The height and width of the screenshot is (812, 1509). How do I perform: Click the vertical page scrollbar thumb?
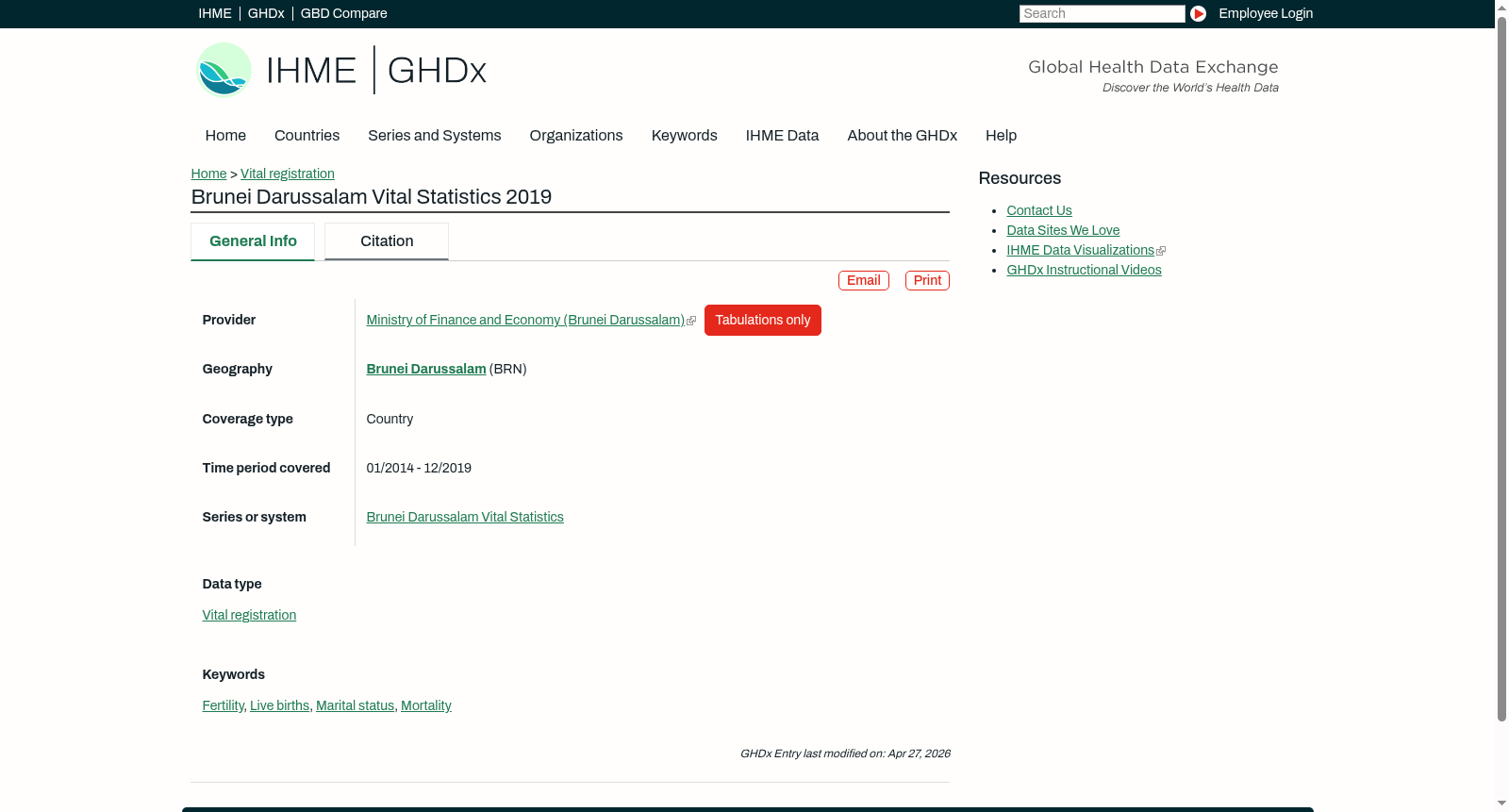(x=1501, y=368)
